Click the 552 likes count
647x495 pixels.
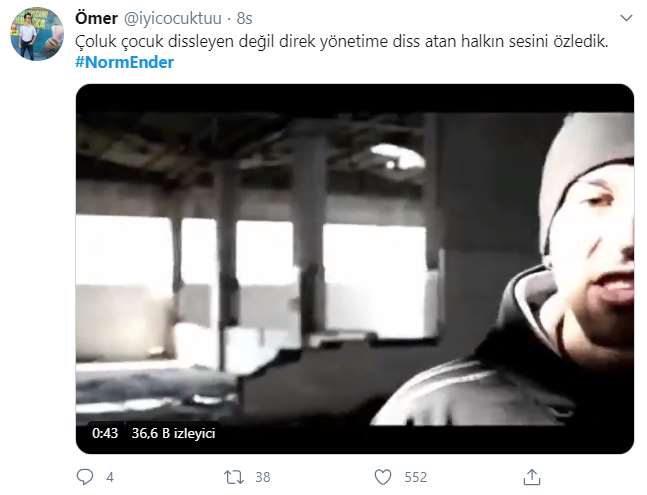pyautogui.click(x=416, y=477)
